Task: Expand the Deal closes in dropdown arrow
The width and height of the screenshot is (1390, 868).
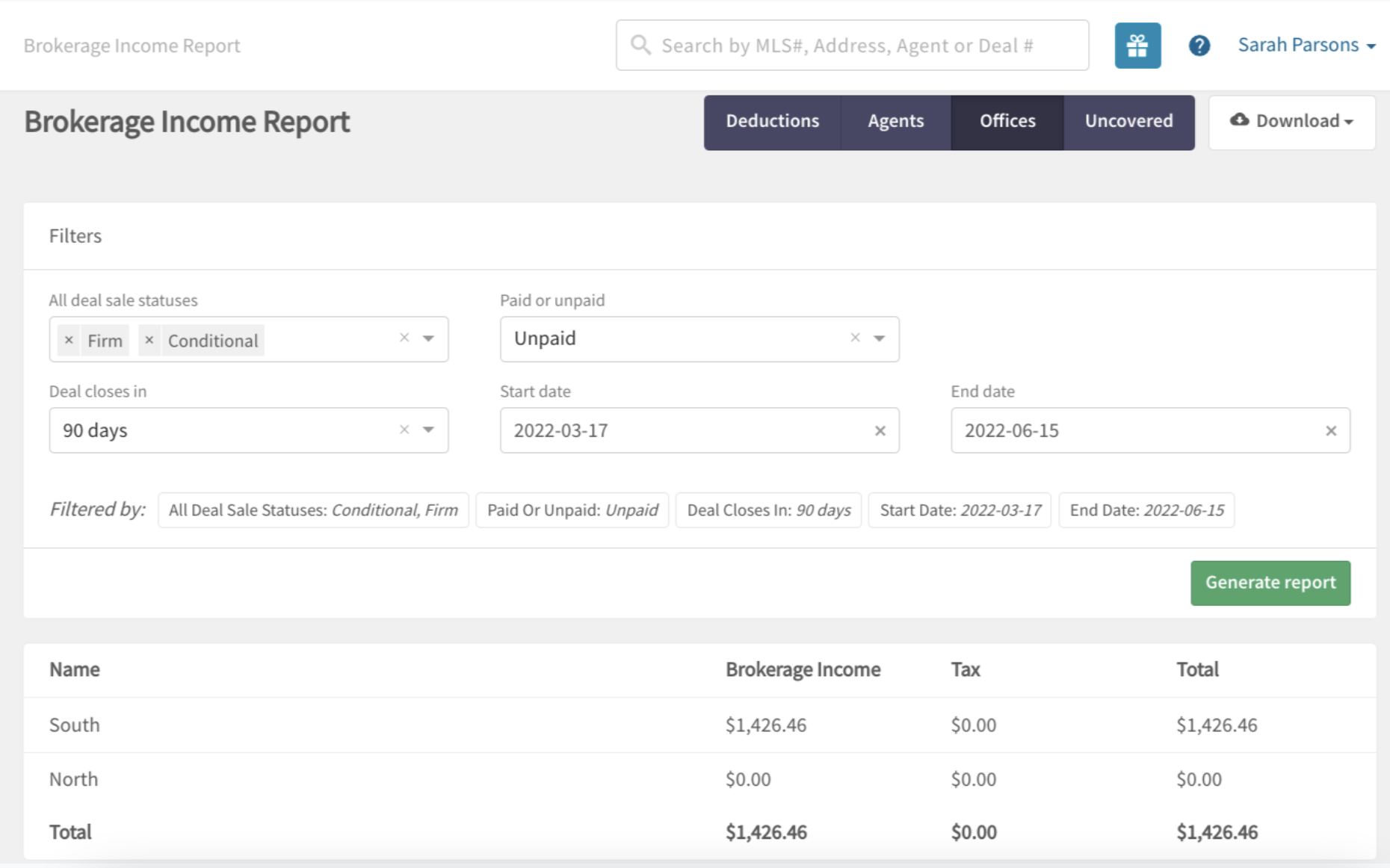Action: [428, 430]
